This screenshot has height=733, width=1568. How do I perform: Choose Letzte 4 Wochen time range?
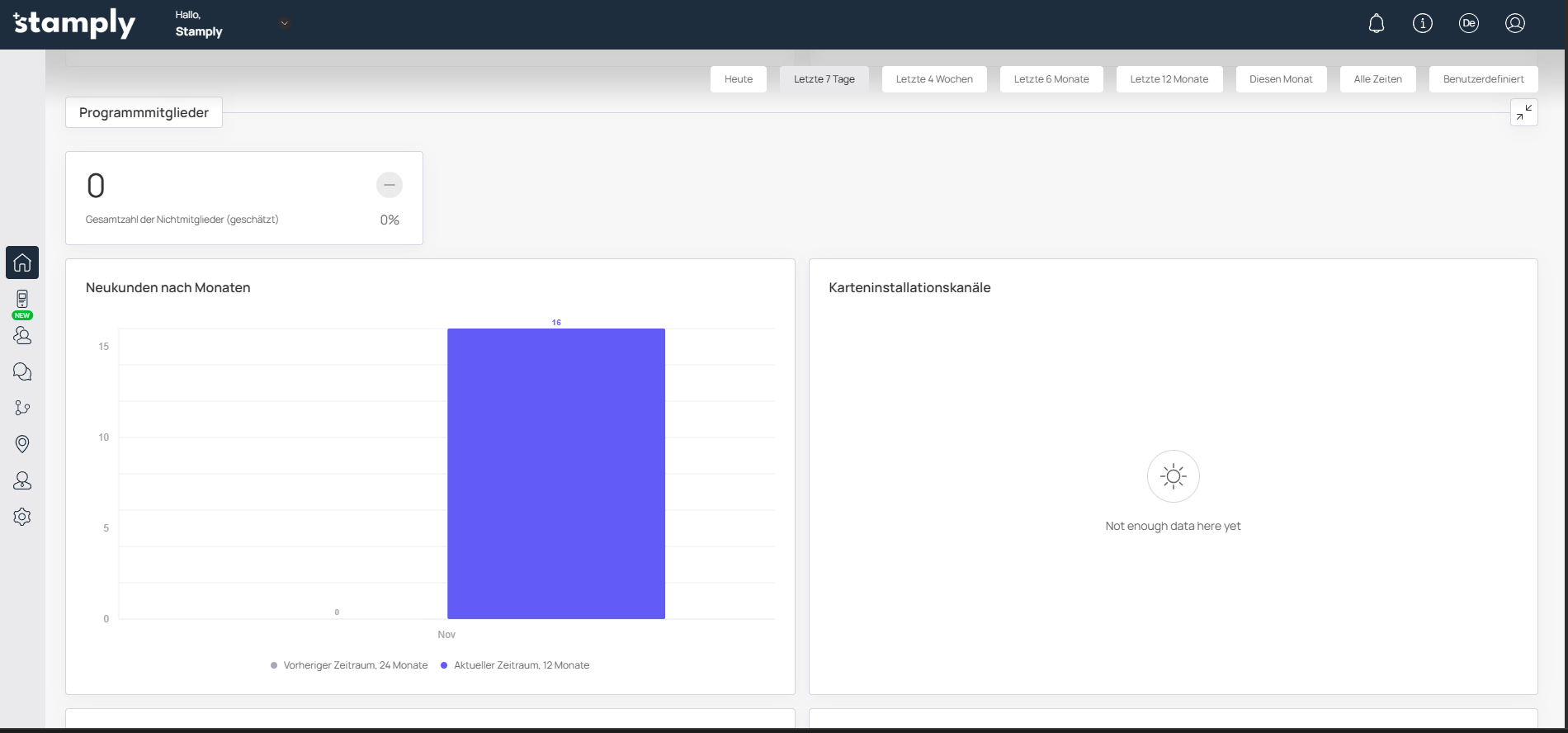pos(934,79)
